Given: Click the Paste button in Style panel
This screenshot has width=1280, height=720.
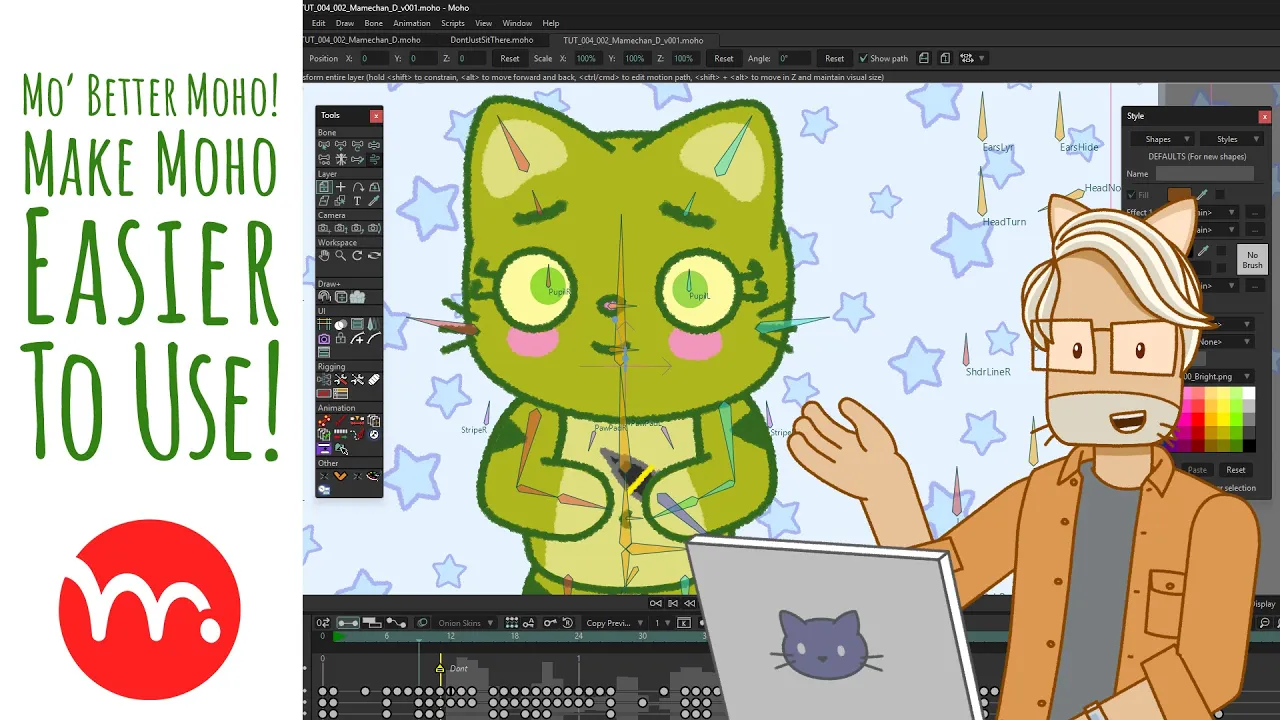Looking at the screenshot, I should tap(1197, 470).
